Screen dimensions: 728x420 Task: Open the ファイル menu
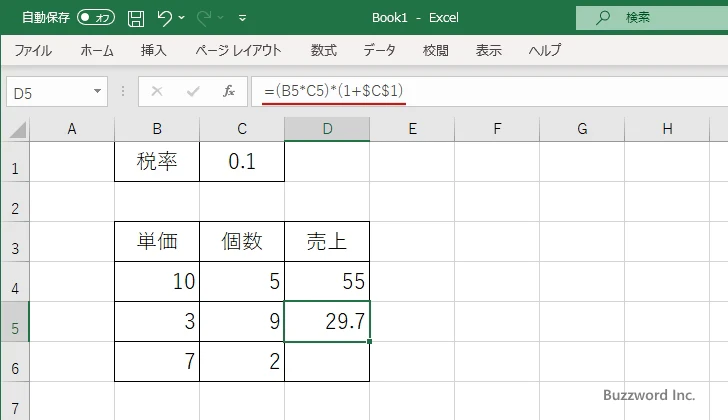pyautogui.click(x=33, y=50)
